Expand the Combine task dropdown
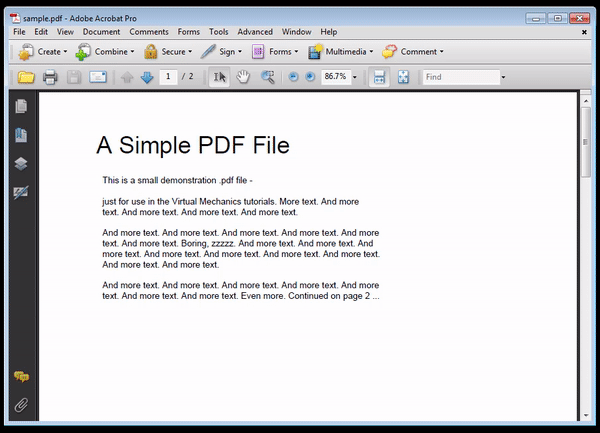Viewport: 600px width, 433px height. [x=132, y=52]
